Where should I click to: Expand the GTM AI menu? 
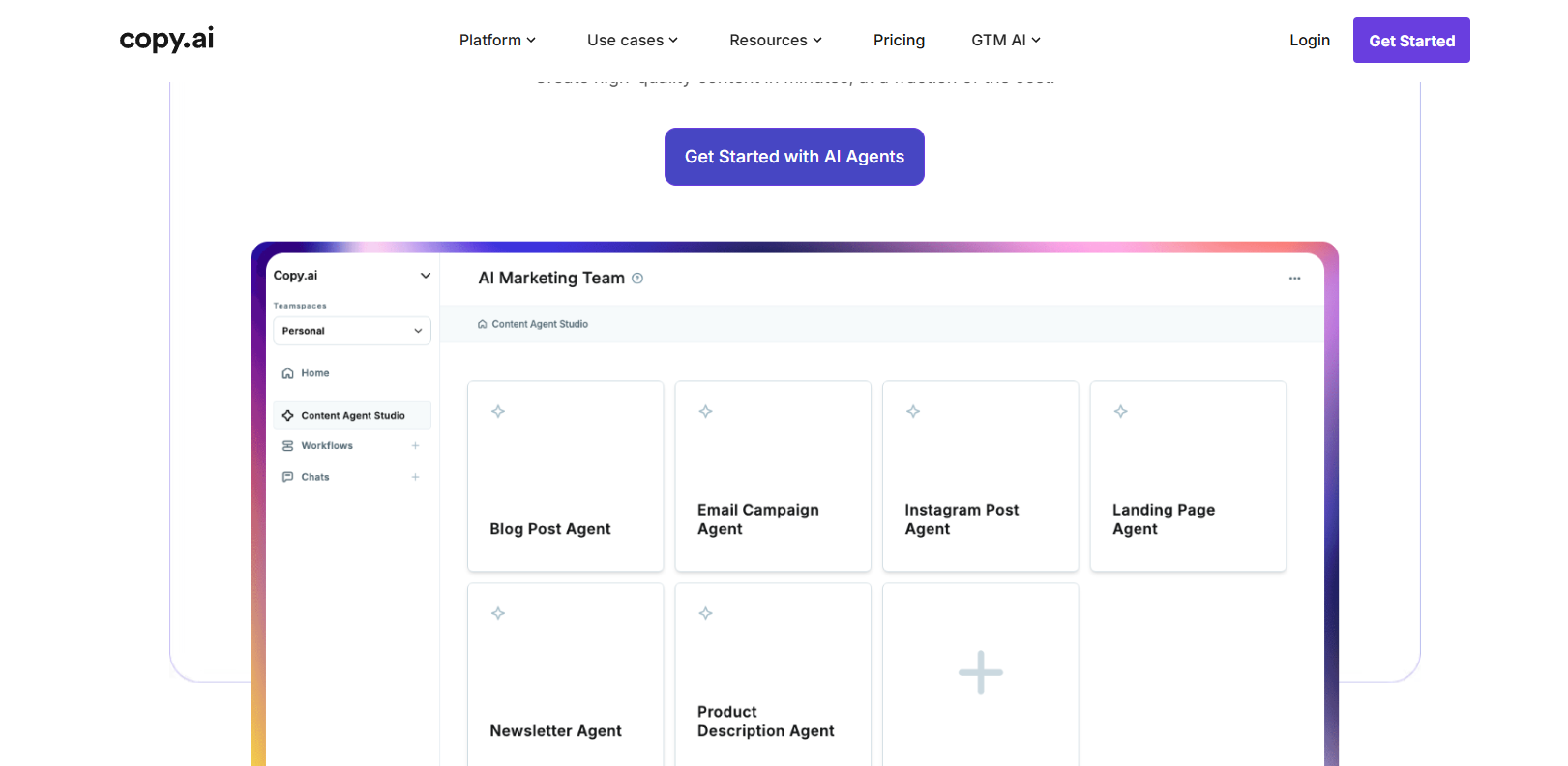1006,40
